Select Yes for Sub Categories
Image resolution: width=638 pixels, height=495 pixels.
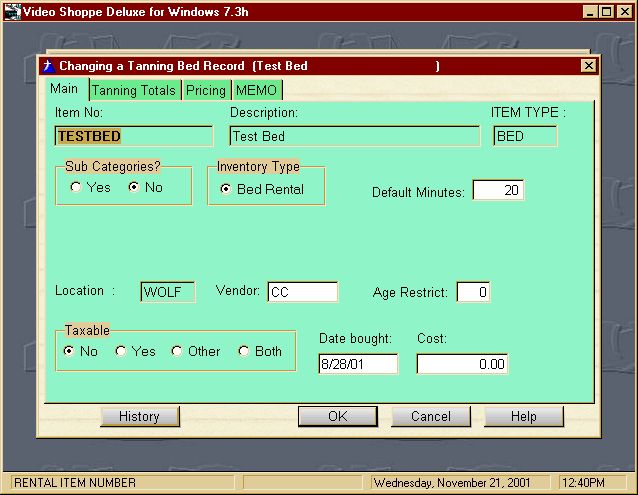click(76, 188)
